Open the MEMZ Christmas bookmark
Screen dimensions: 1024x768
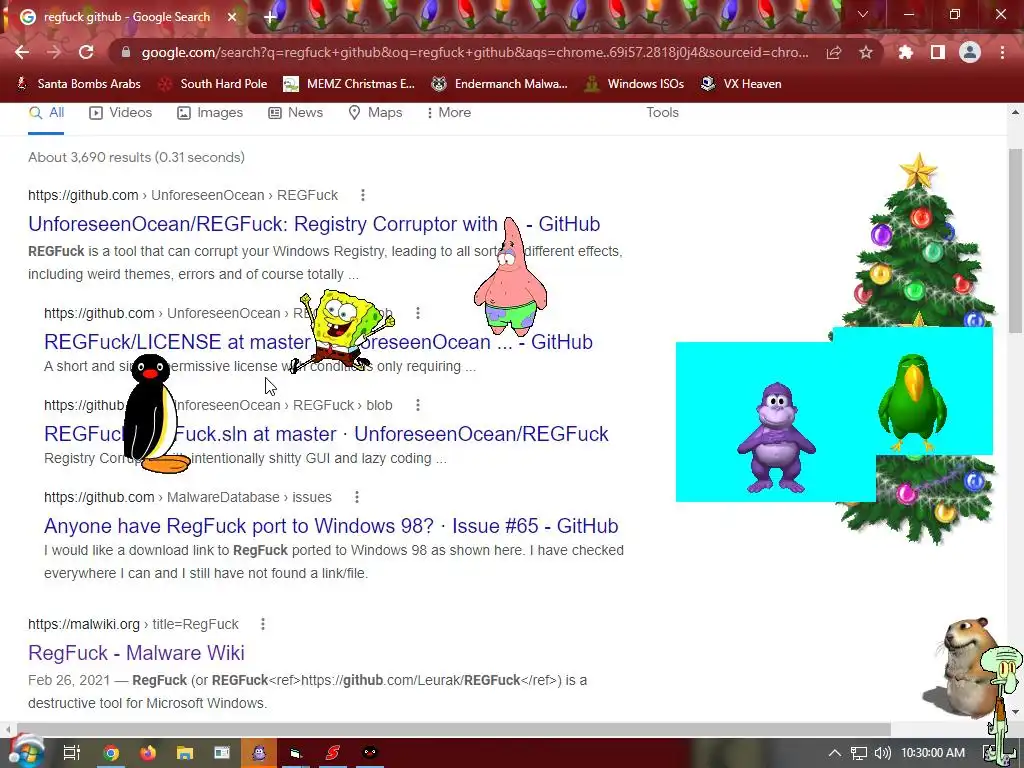pyautogui.click(x=349, y=84)
